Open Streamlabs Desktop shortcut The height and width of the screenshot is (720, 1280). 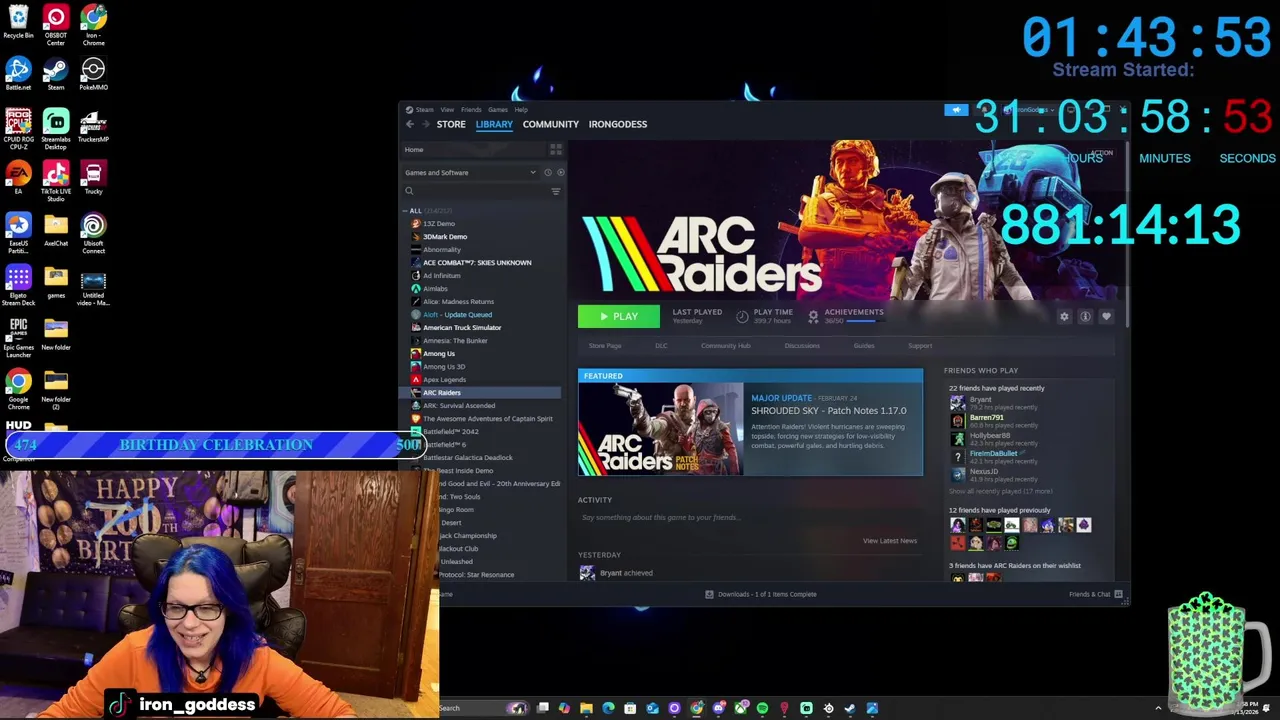pyautogui.click(x=56, y=130)
